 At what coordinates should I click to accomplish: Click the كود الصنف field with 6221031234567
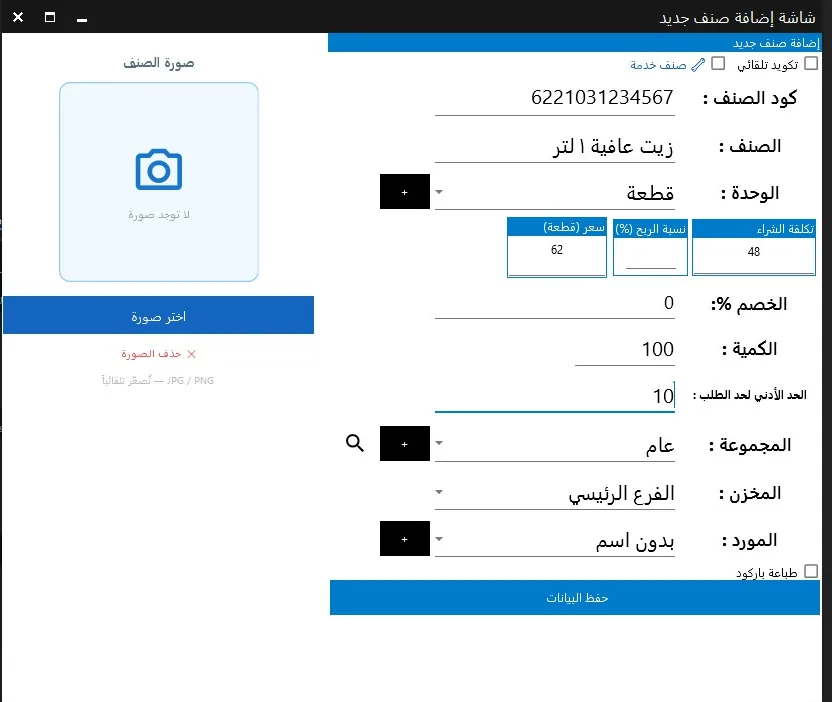(x=554, y=98)
